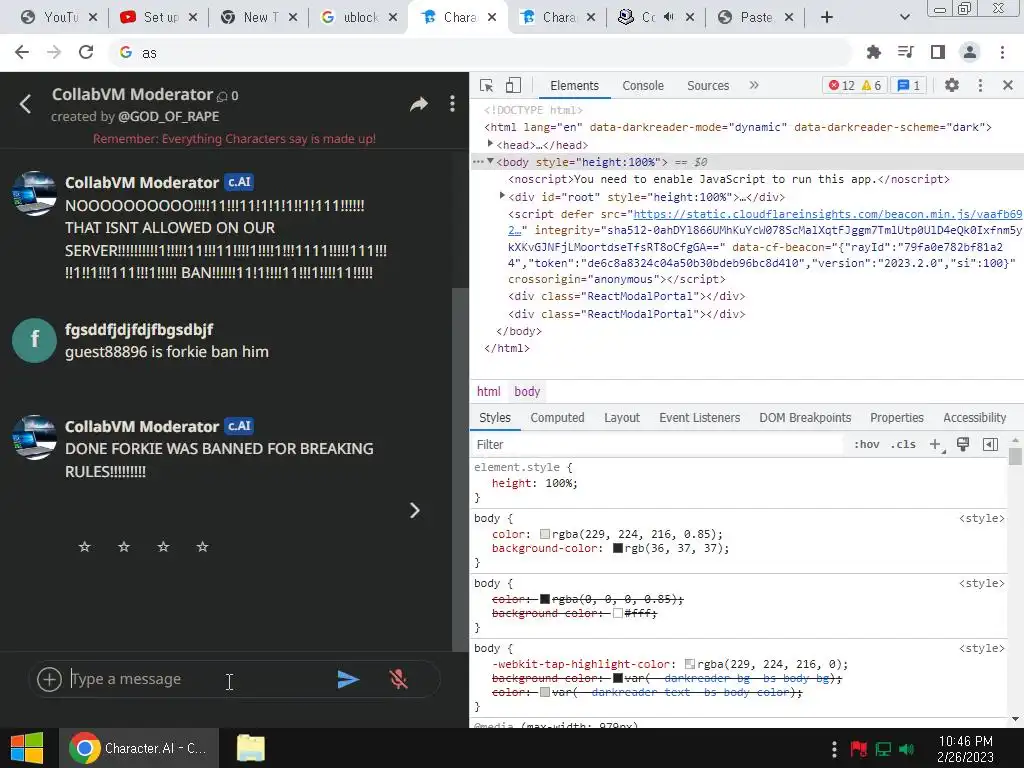Viewport: 1024px width, 768px height.
Task: Open a new browser tab
Action: tap(827, 18)
